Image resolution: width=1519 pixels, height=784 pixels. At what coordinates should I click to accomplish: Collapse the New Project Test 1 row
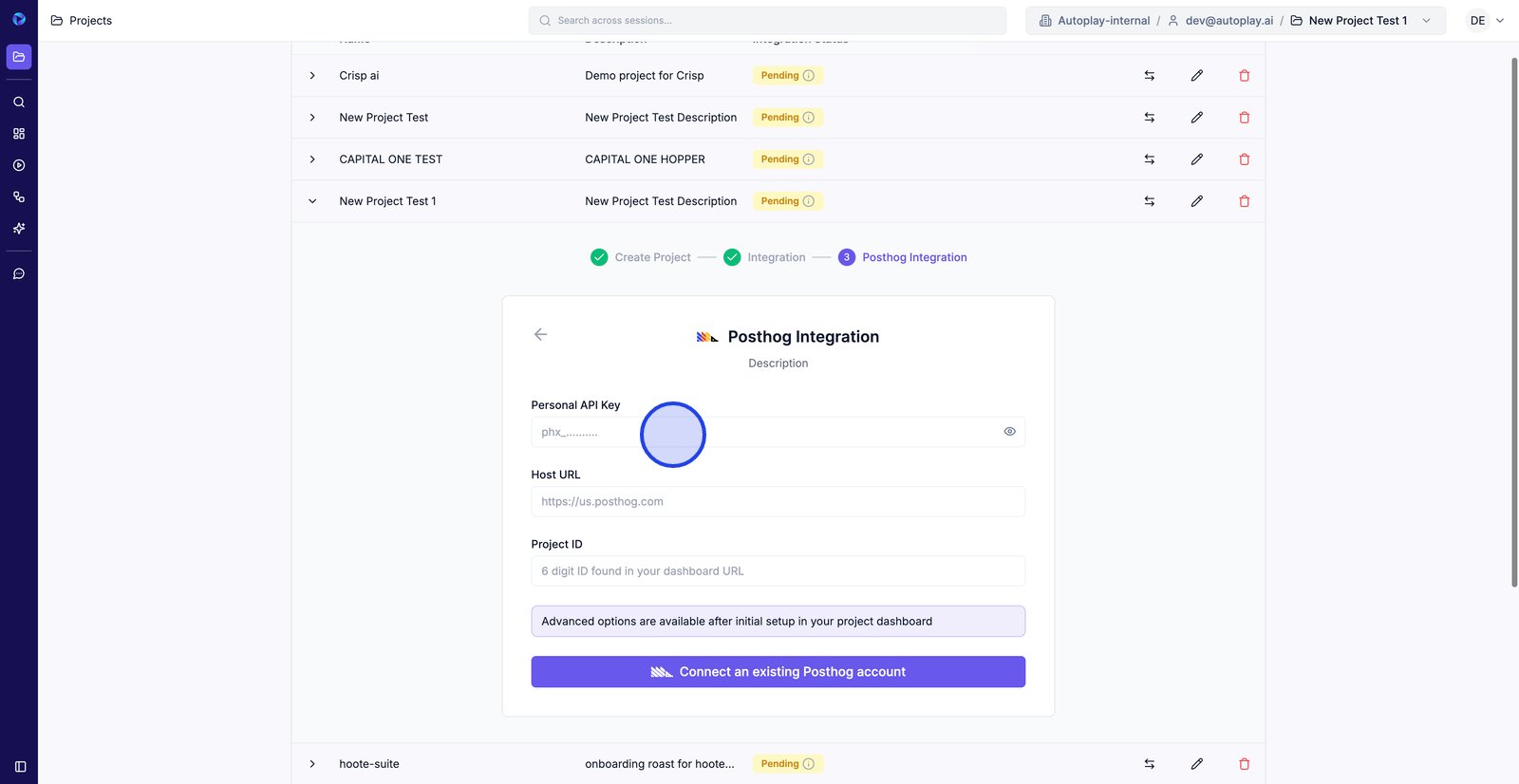pyautogui.click(x=312, y=201)
